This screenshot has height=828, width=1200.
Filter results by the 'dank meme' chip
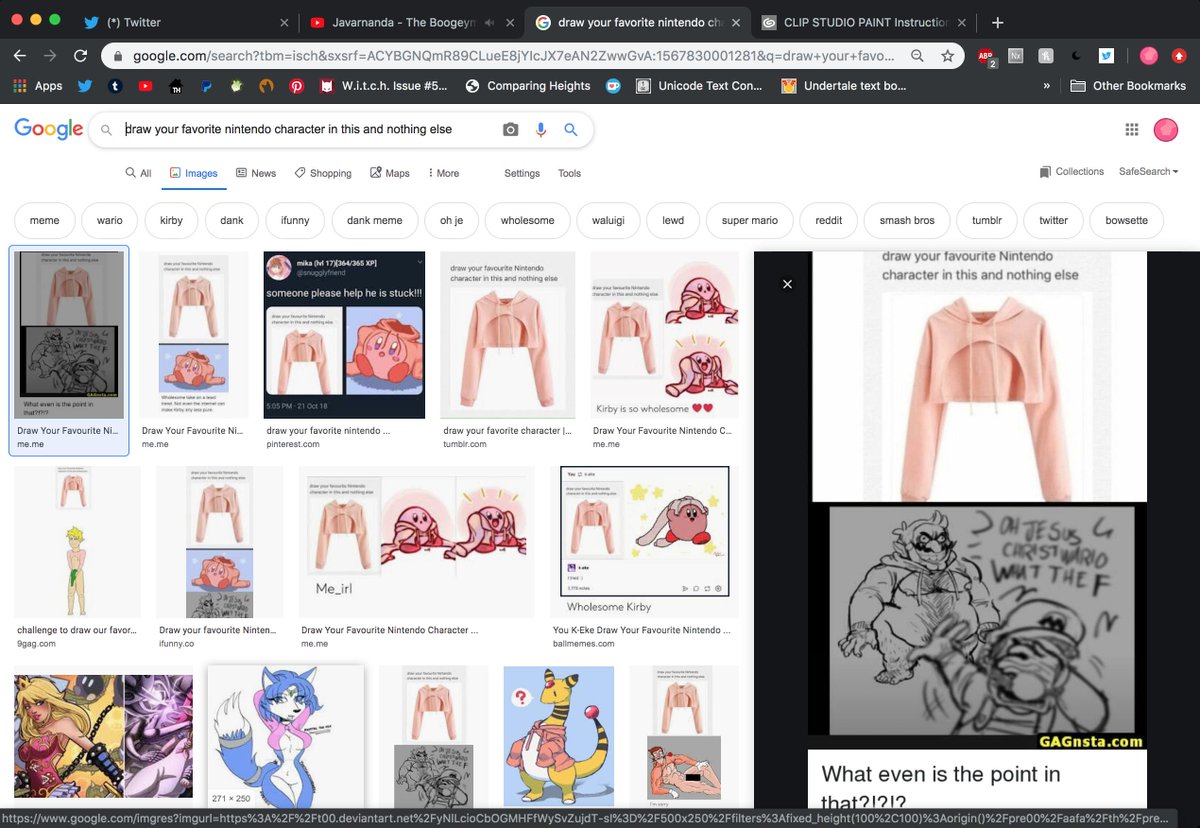[374, 220]
